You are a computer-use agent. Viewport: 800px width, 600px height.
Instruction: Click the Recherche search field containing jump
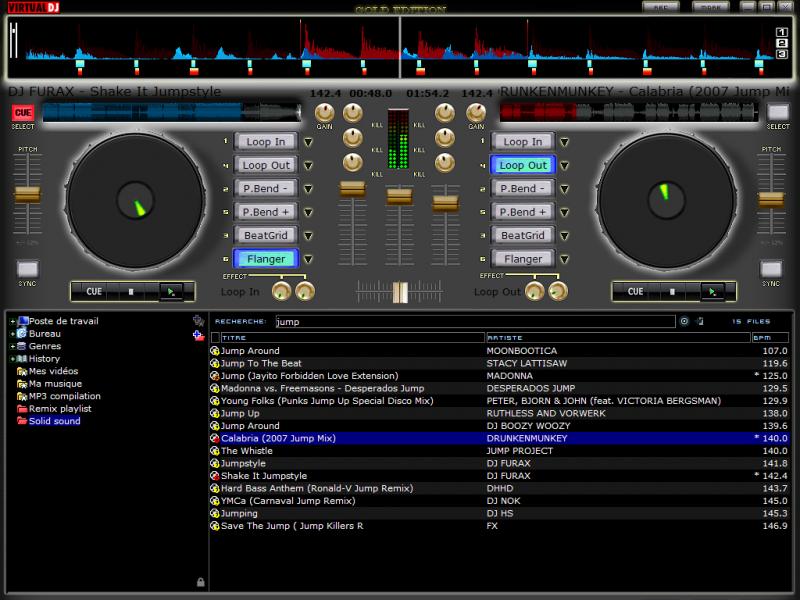(473, 322)
